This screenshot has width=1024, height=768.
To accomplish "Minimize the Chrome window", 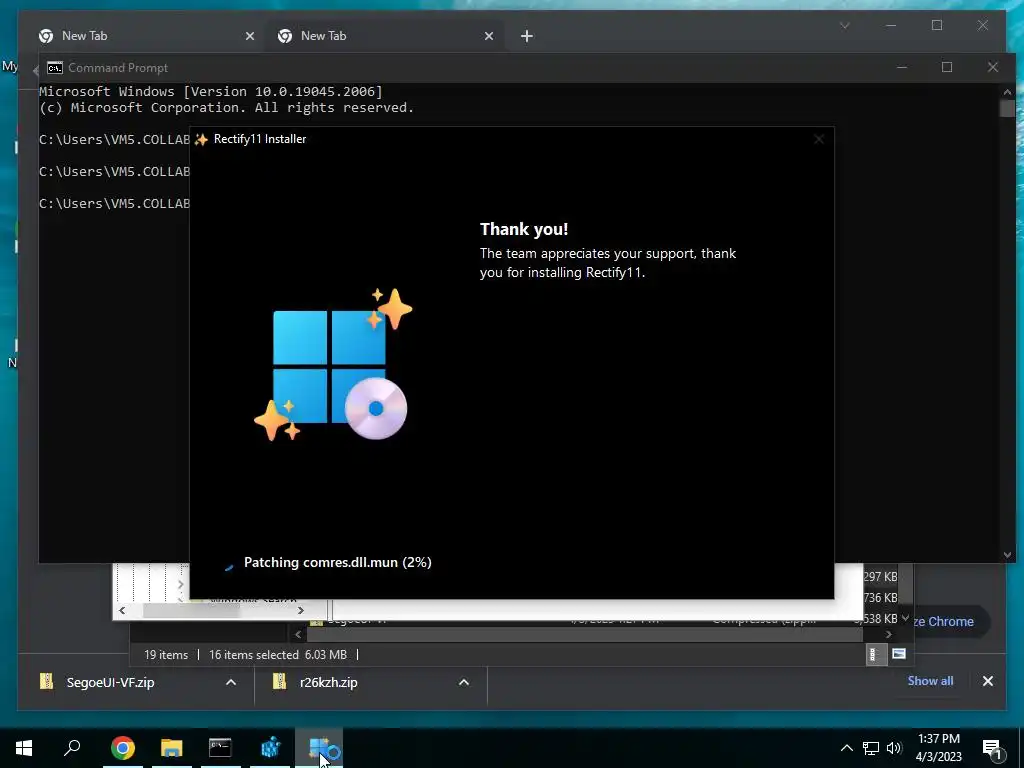I will pyautogui.click(x=891, y=26).
